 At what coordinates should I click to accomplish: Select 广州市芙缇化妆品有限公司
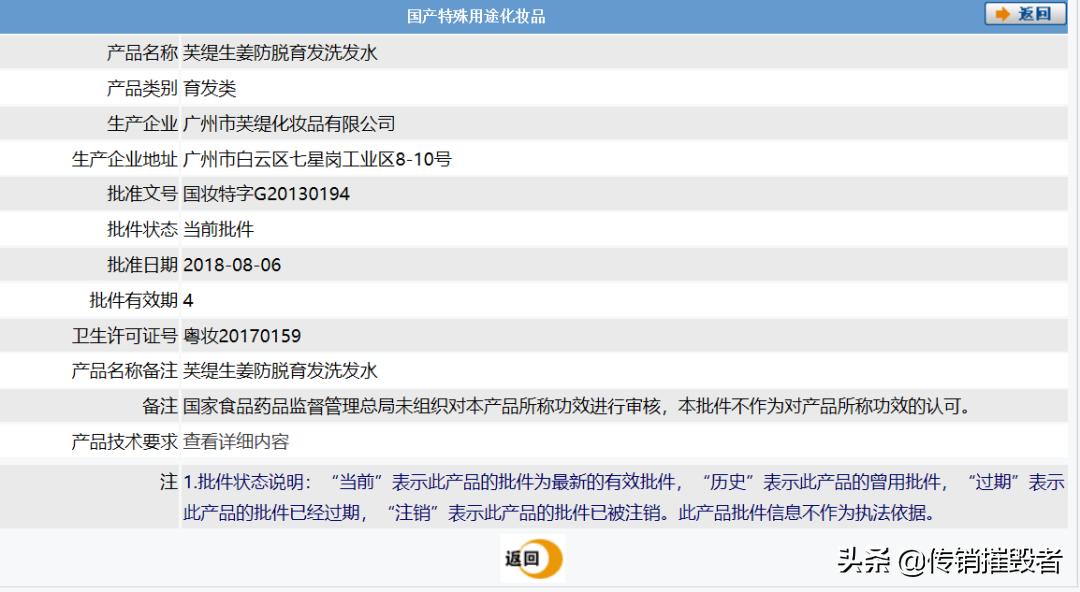pyautogui.click(x=289, y=124)
